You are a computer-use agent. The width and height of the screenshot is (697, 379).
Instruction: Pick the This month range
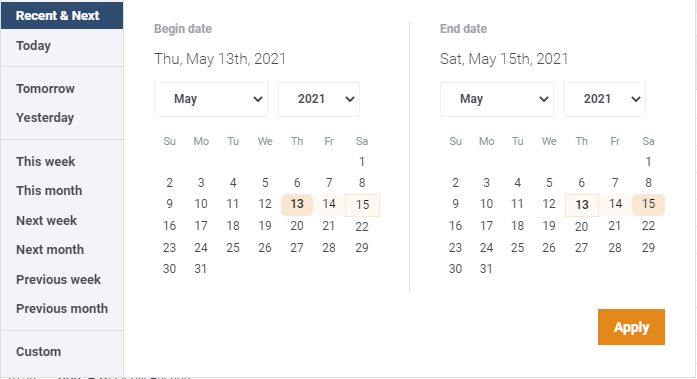(49, 191)
